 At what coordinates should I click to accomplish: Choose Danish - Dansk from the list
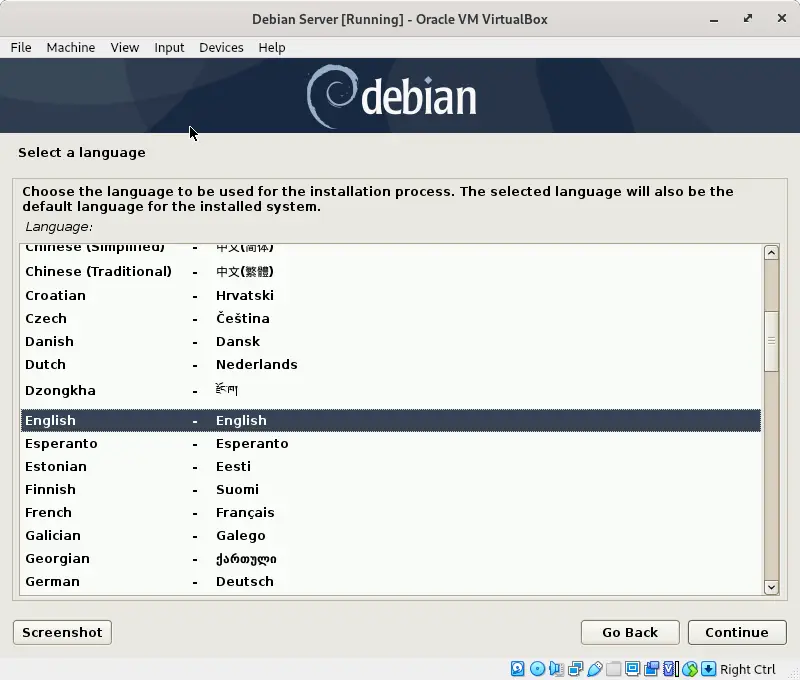coord(391,341)
